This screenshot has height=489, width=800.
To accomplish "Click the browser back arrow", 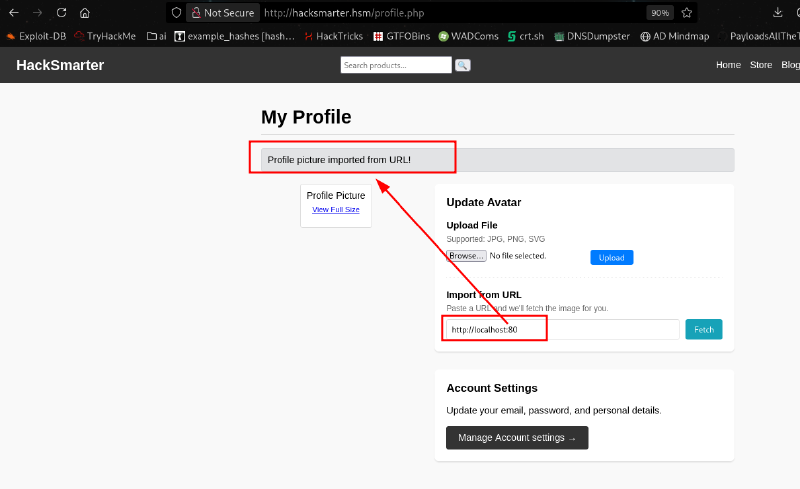I will pos(14,13).
